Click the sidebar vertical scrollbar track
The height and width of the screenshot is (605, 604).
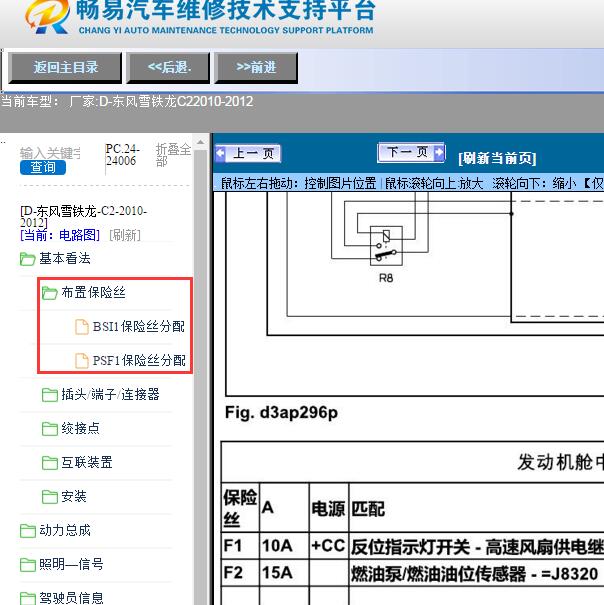click(x=200, y=377)
